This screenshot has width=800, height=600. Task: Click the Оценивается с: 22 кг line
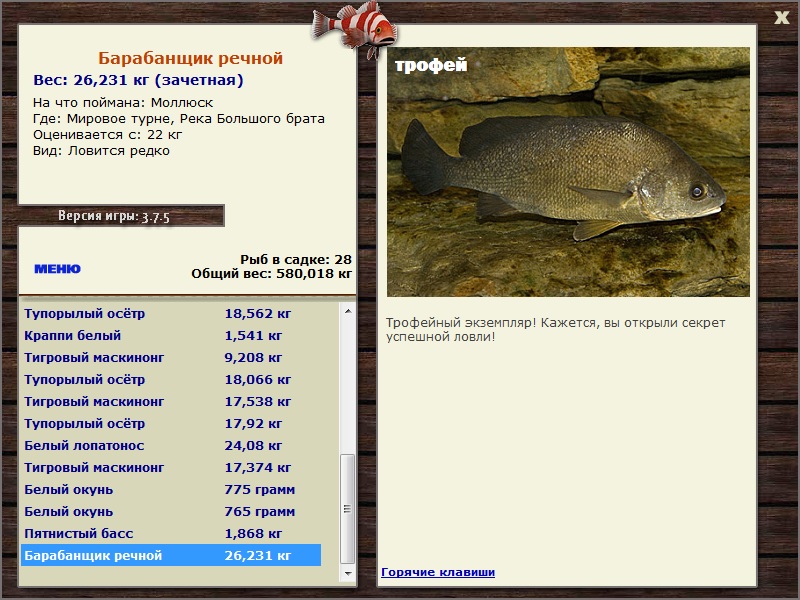pyautogui.click(x=108, y=135)
